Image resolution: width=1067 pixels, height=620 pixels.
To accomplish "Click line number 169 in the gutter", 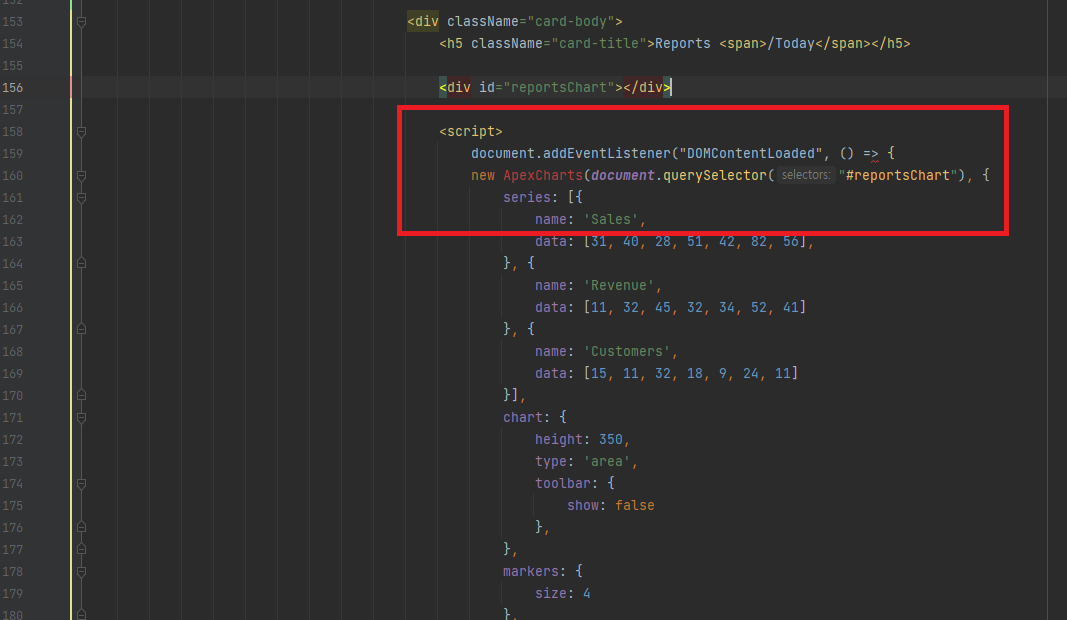I will (12, 374).
